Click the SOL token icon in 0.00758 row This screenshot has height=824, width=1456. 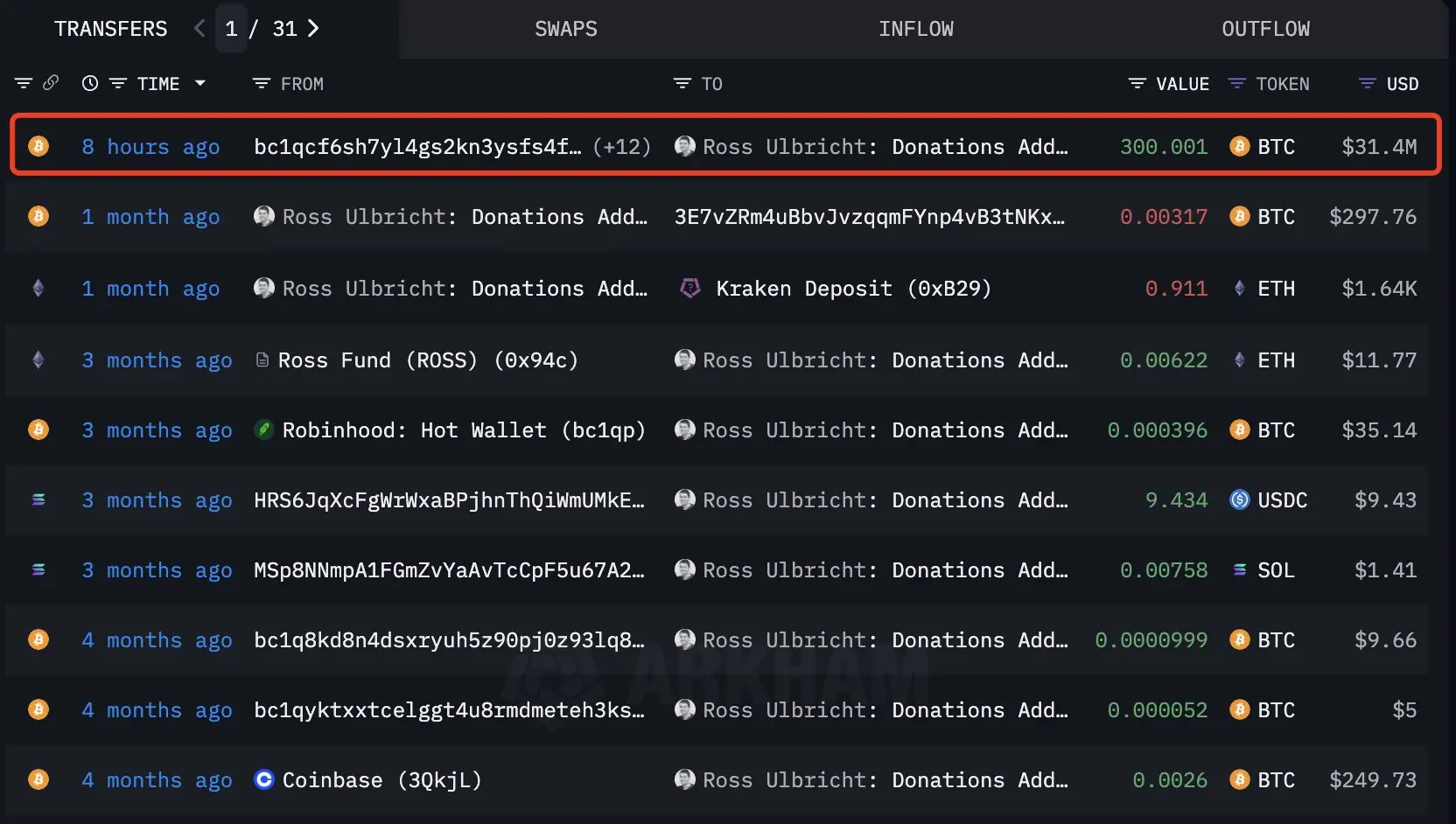point(1239,569)
